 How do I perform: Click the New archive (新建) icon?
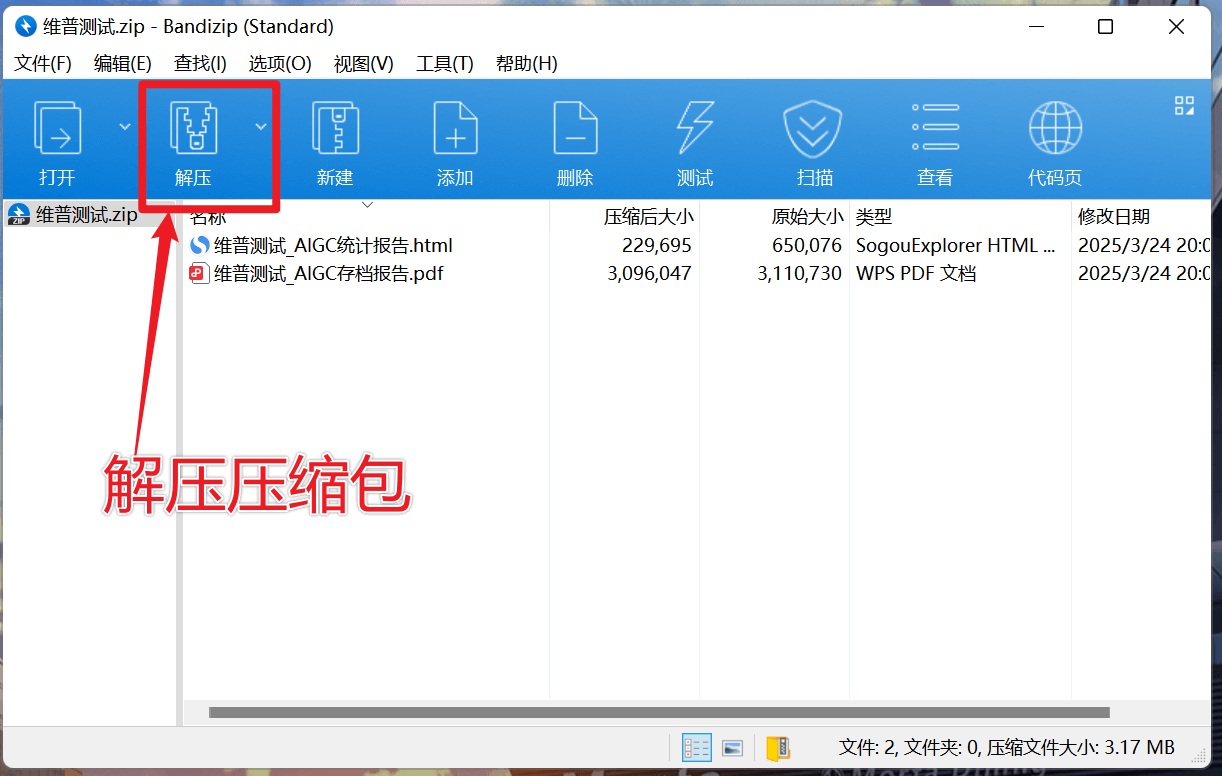[x=335, y=128]
